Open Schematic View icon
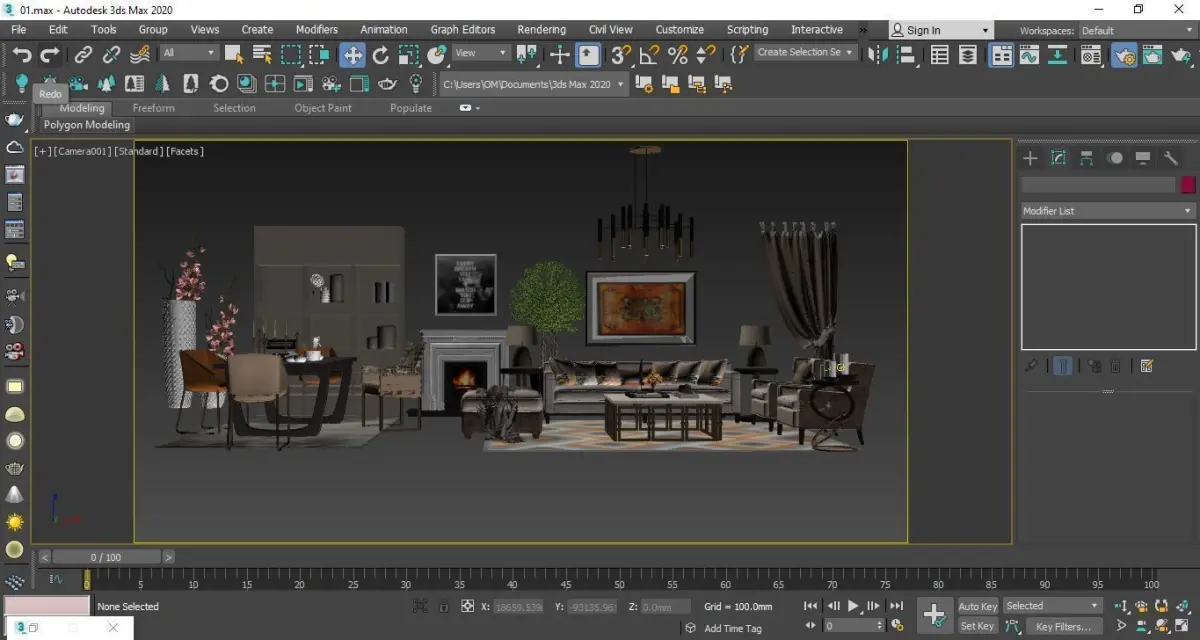The image size is (1200, 640). [x=1057, y=55]
